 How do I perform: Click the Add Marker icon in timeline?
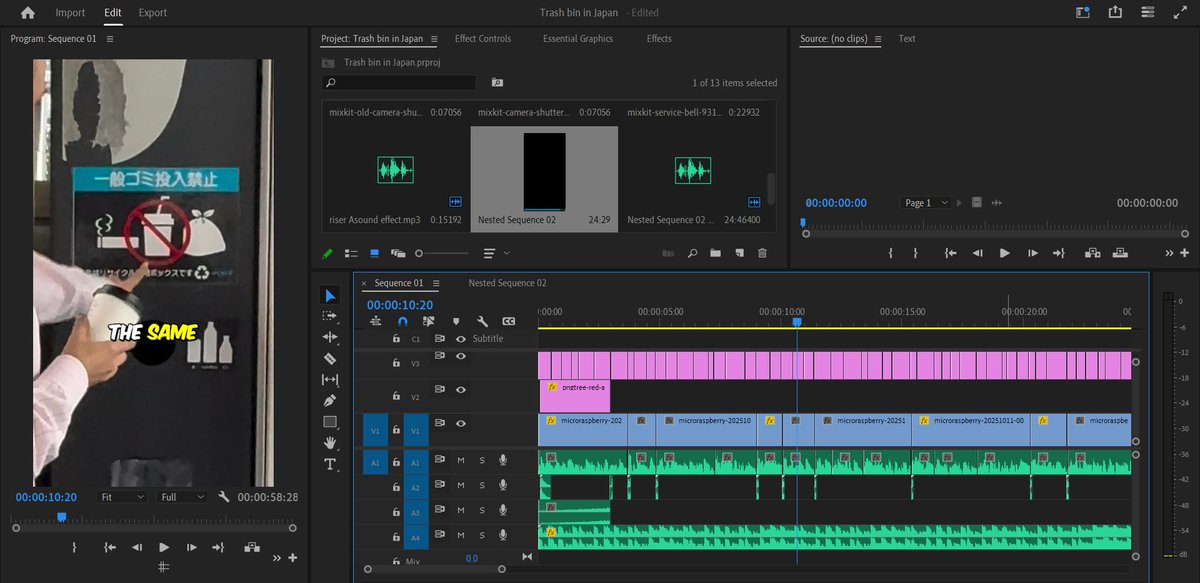coord(455,321)
